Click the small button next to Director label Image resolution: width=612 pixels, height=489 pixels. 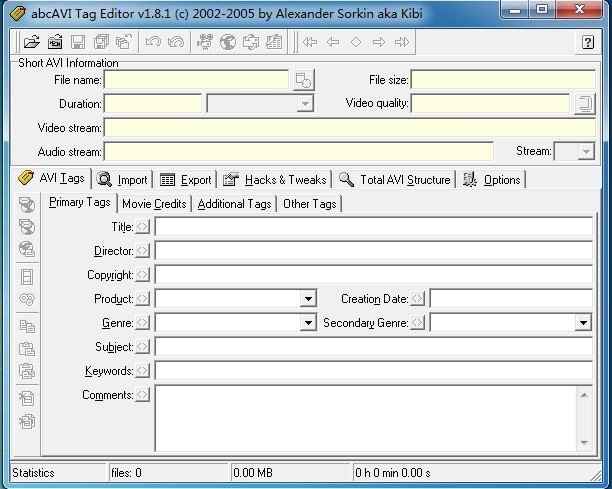point(143,251)
